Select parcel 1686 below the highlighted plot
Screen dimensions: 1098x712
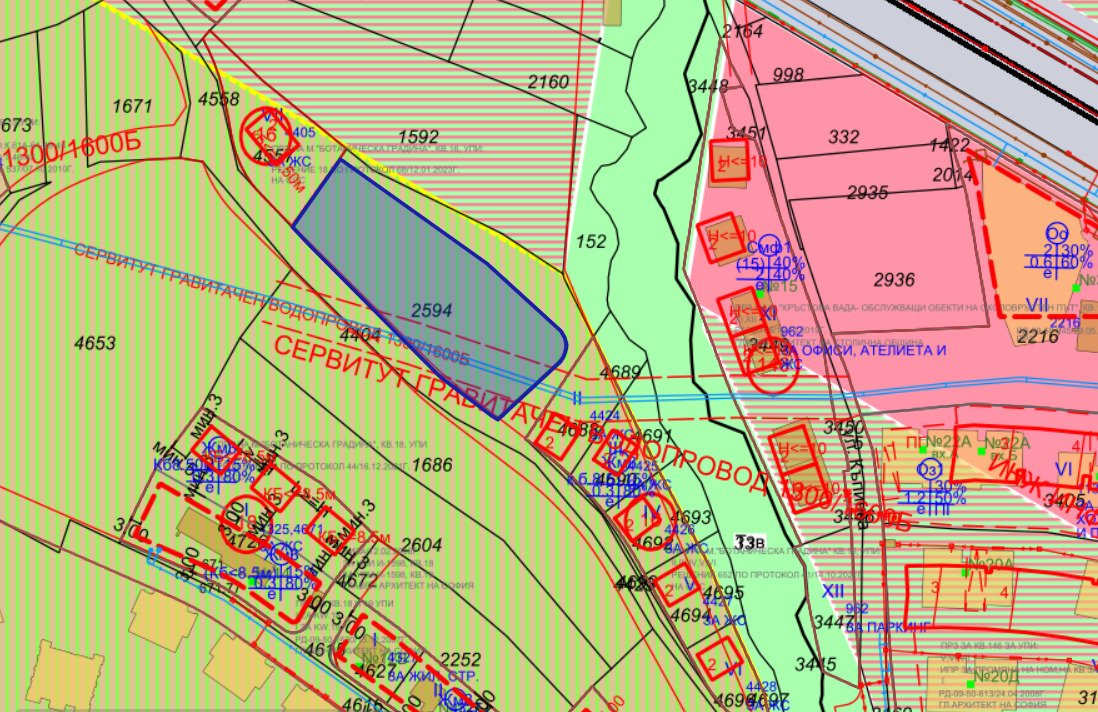433,464
